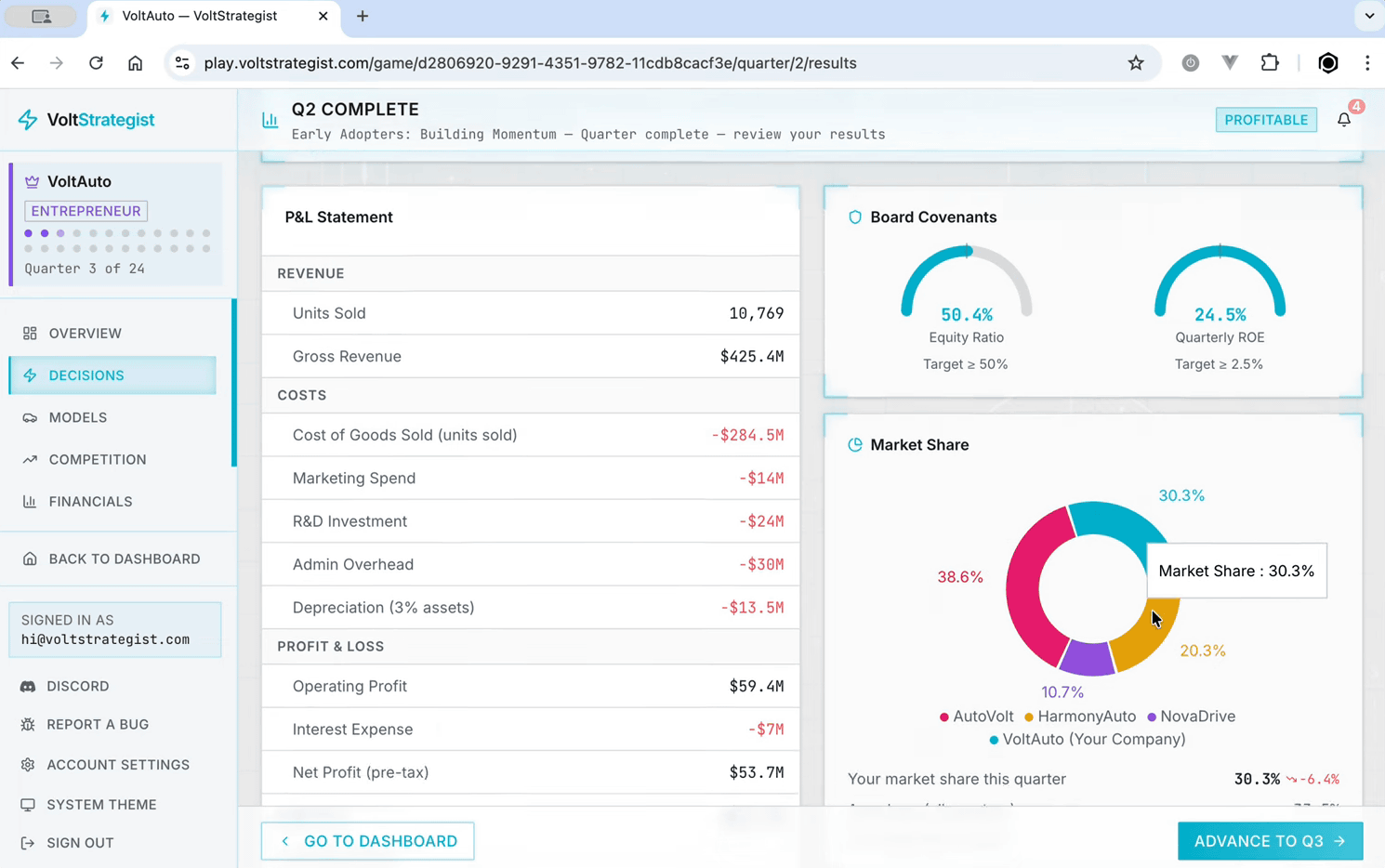Reload the page in browser

(x=96, y=63)
